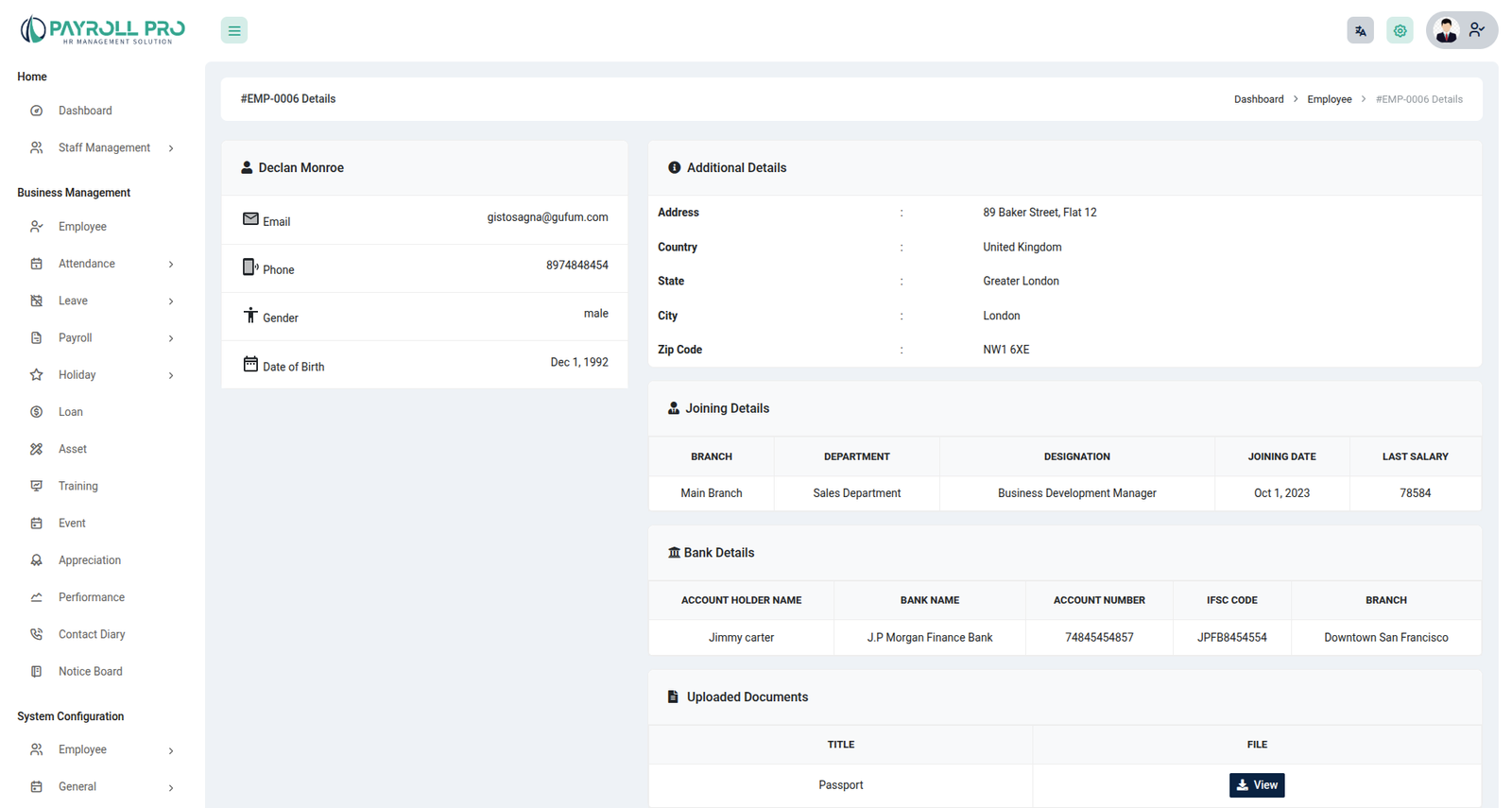
Task: Follow the Dashboard breadcrumb link
Action: click(x=1258, y=99)
